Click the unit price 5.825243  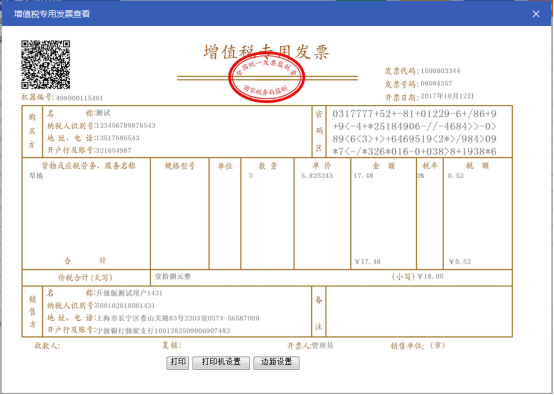pyautogui.click(x=317, y=176)
